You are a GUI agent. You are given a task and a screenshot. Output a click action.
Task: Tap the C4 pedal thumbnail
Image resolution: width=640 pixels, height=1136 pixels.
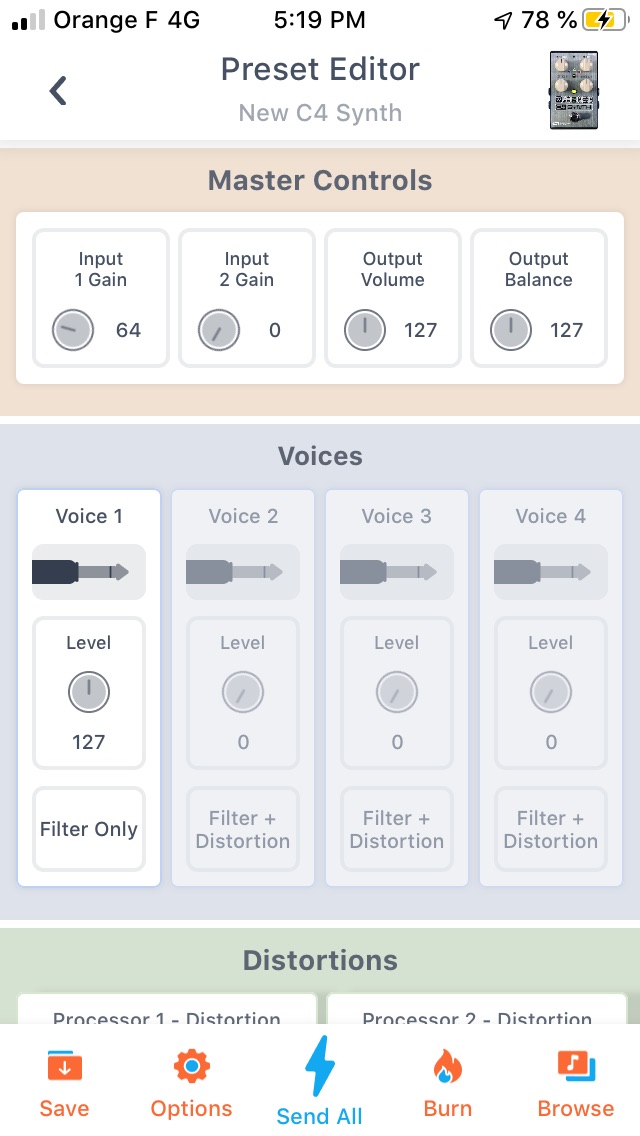click(573, 91)
